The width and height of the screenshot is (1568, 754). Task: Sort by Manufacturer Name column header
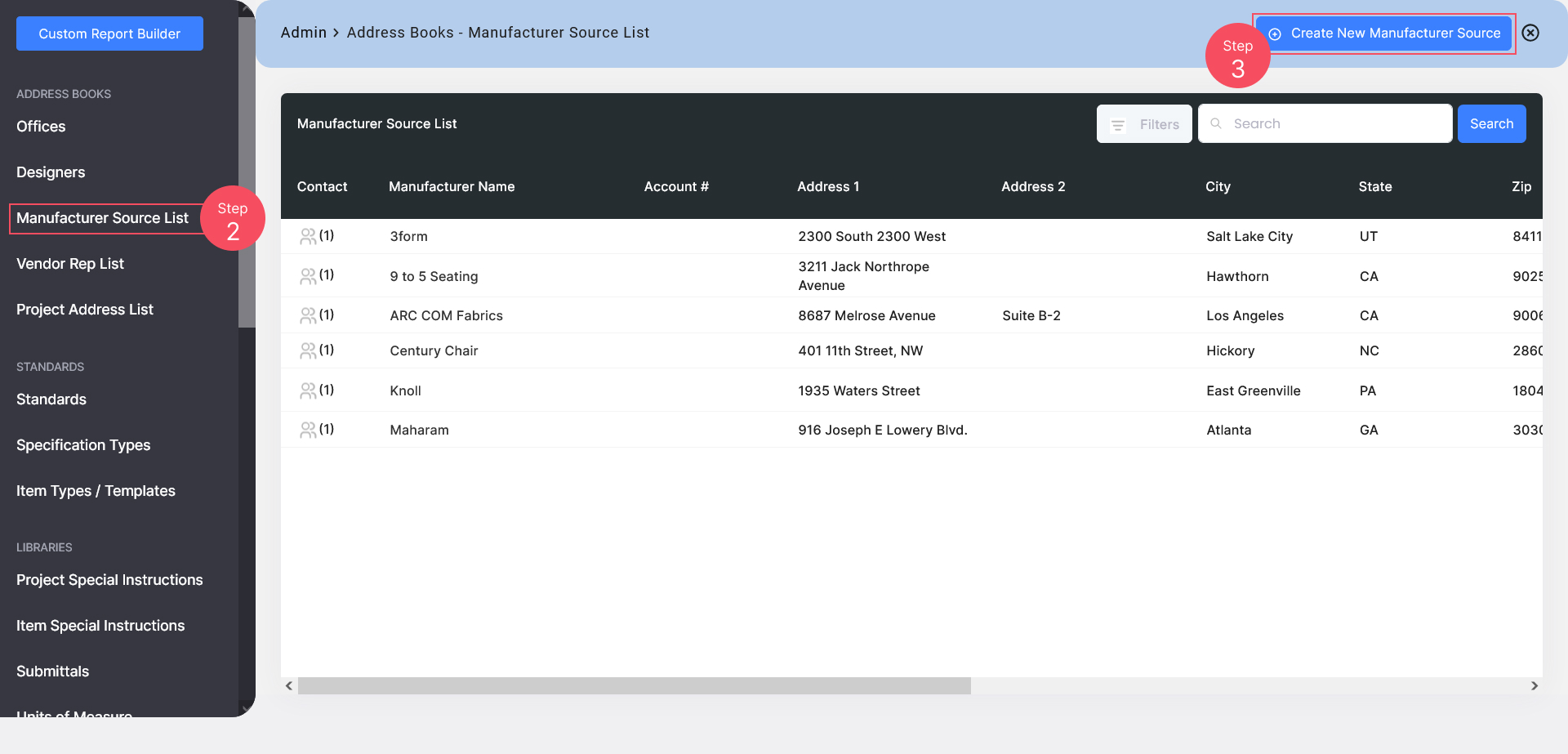click(x=452, y=186)
